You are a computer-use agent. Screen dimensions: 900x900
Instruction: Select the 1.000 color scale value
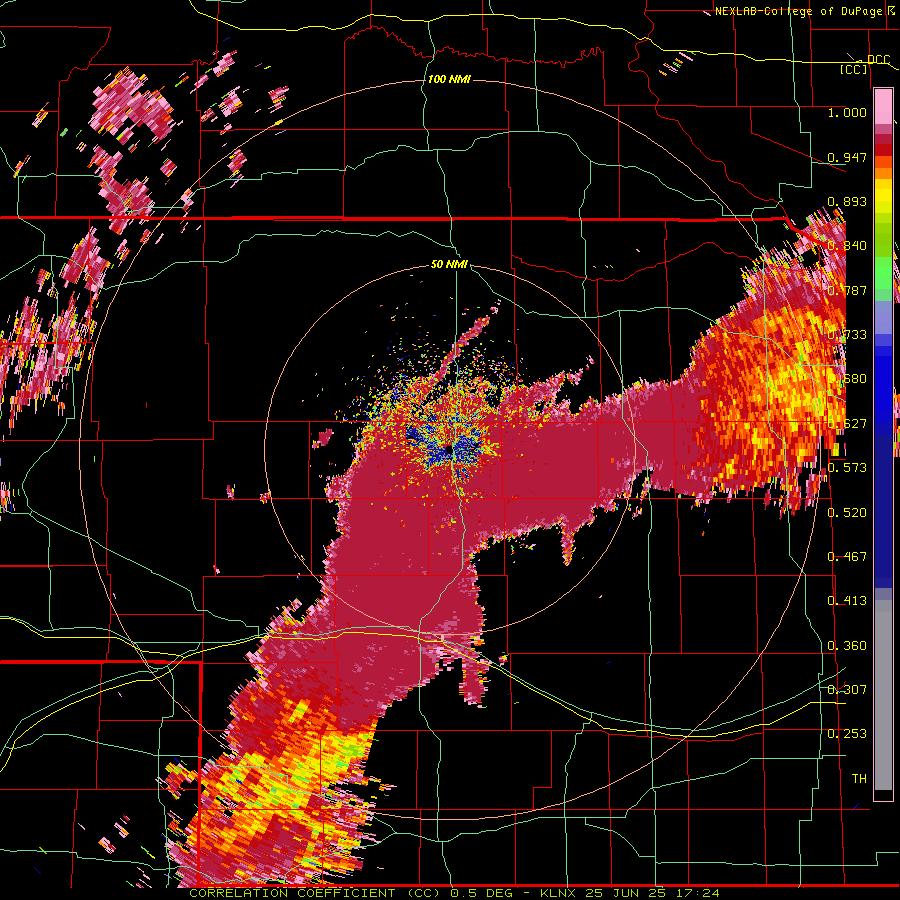click(847, 112)
